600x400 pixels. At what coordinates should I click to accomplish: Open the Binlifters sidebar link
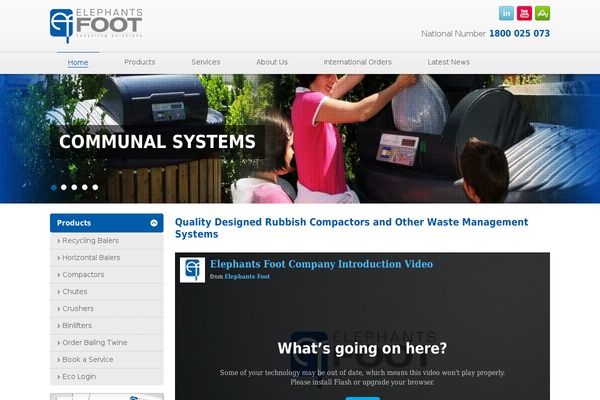107,326
